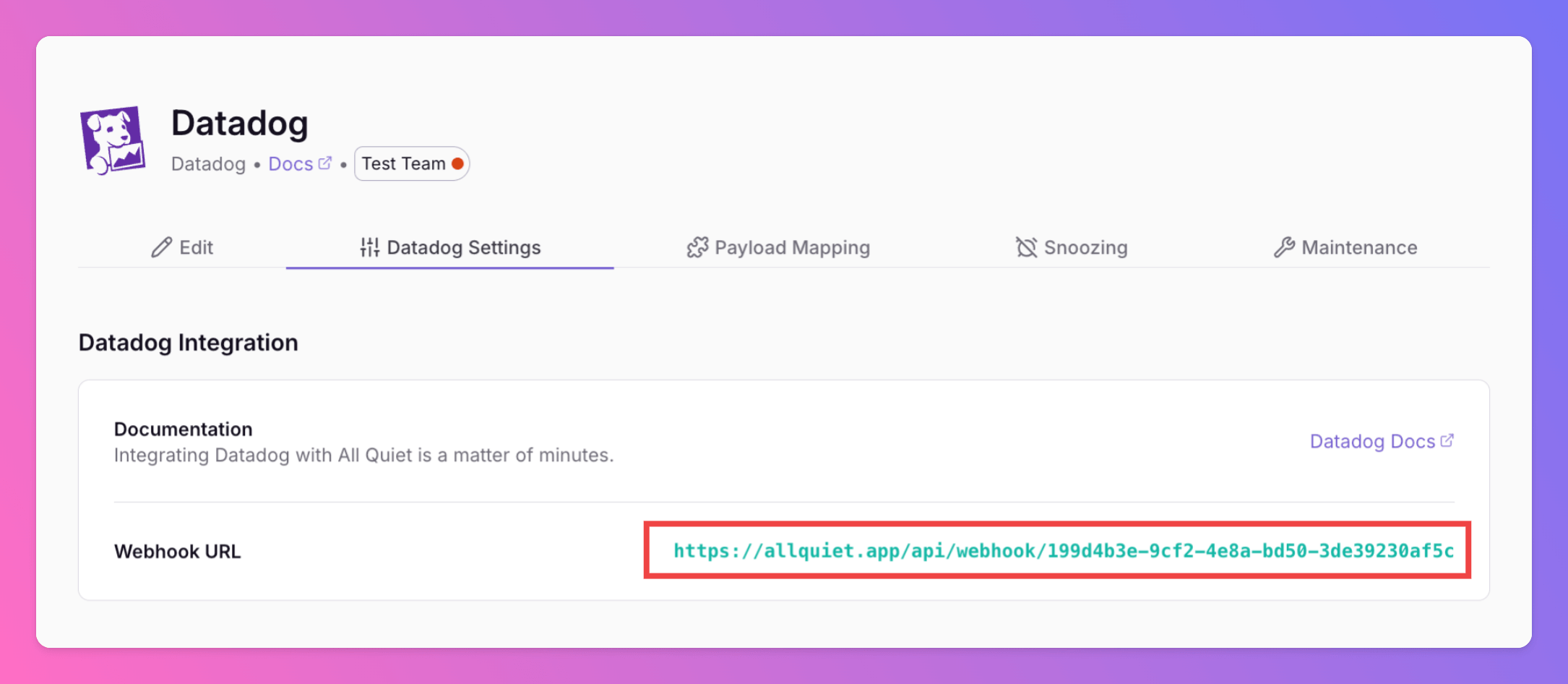Click the Datadog dog logo
The width and height of the screenshot is (1568, 684).
[113, 140]
